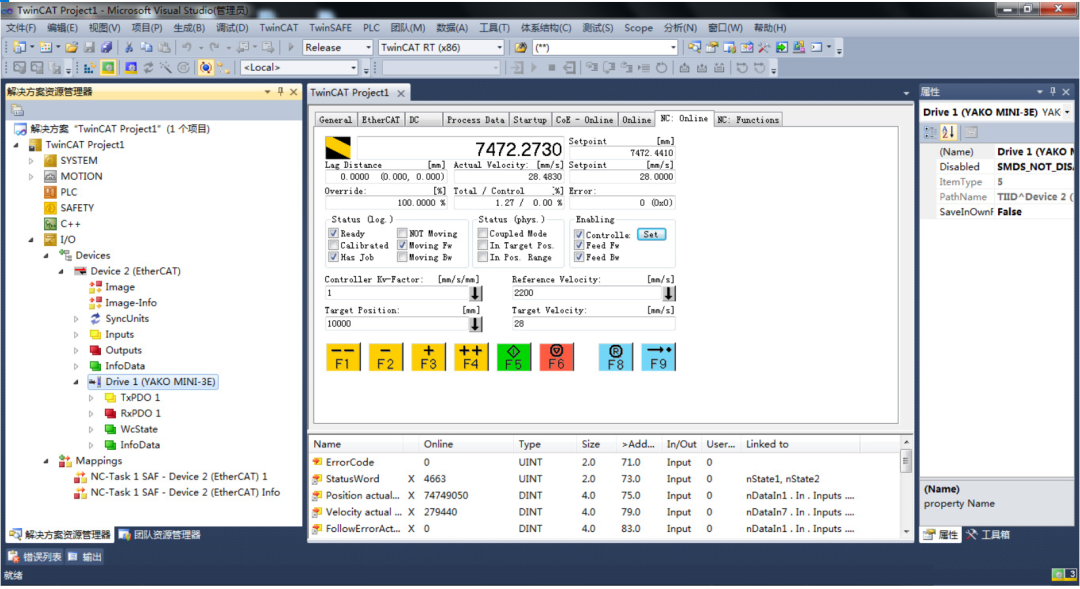Click the F3 jog forward button
This screenshot has height=589, width=1080.
[x=428, y=357]
